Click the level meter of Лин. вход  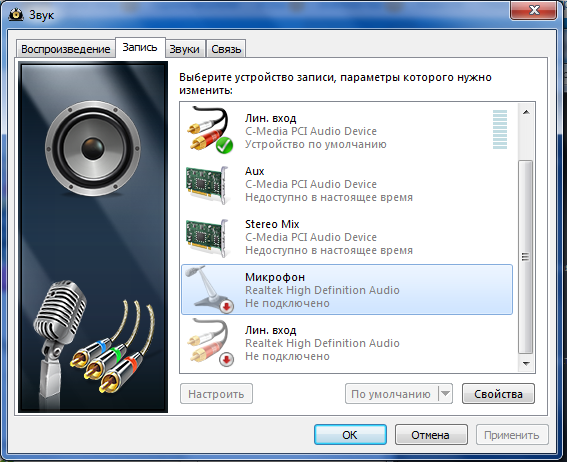(x=500, y=129)
